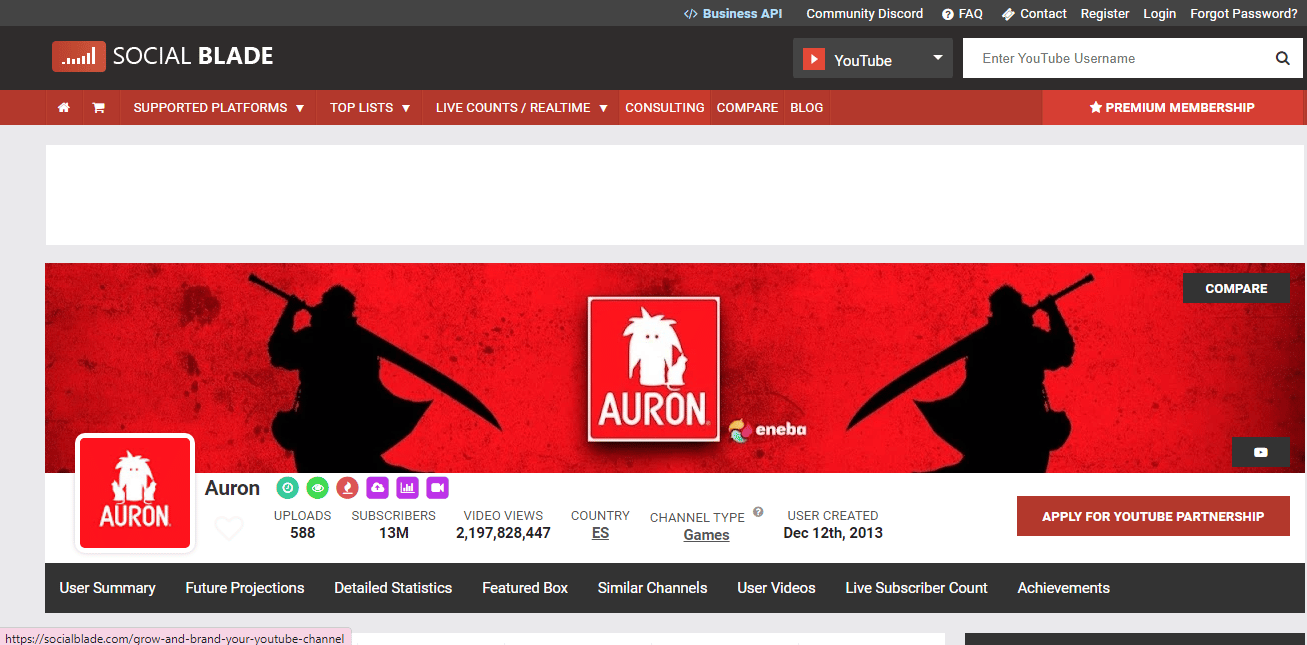Open the YouTube icon button on banner
1307x645 pixels.
(x=1260, y=452)
